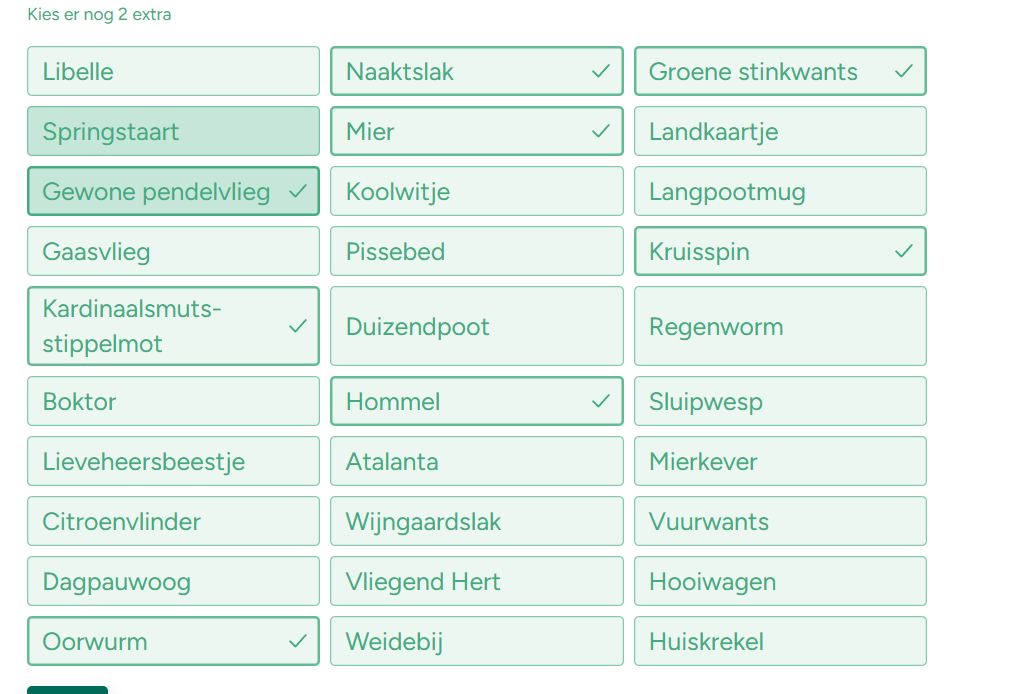Select the Pissebed option
Screen dimensions: 1026x694
click(x=476, y=251)
